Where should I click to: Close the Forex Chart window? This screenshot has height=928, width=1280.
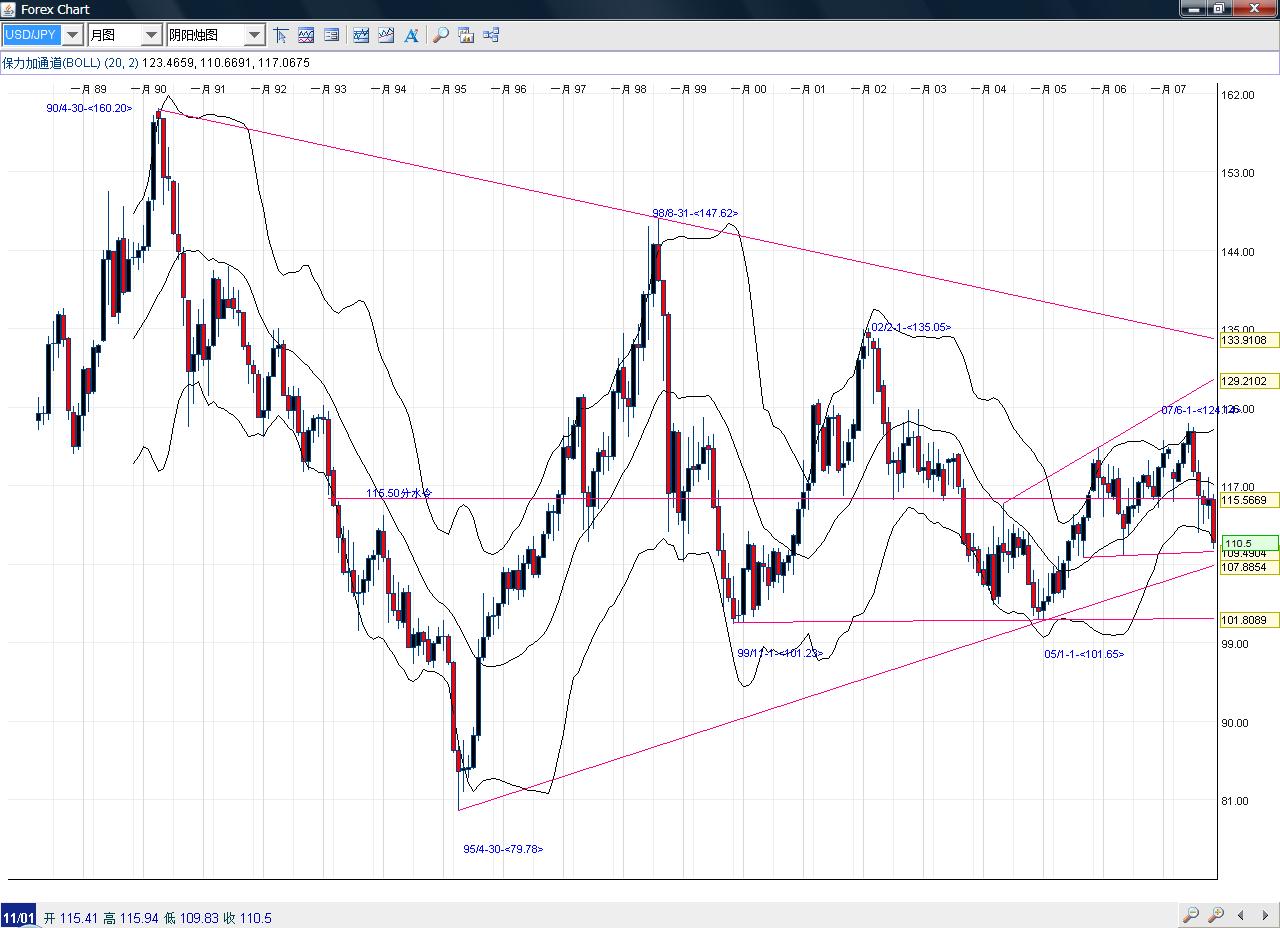pyautogui.click(x=1255, y=8)
